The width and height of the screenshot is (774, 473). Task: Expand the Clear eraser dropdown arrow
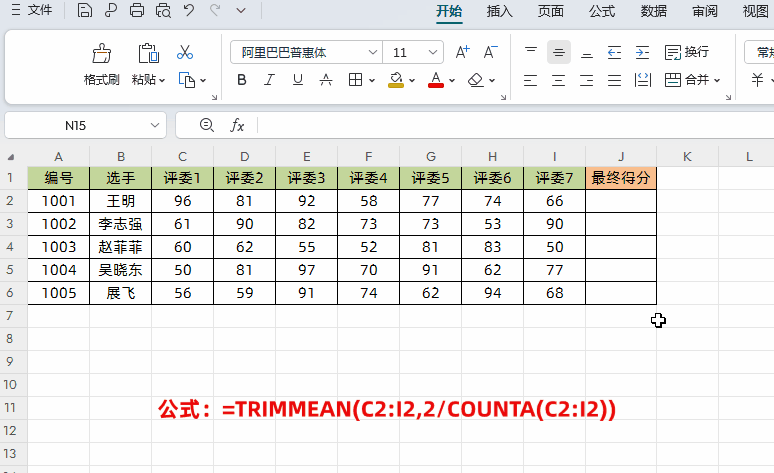point(492,80)
